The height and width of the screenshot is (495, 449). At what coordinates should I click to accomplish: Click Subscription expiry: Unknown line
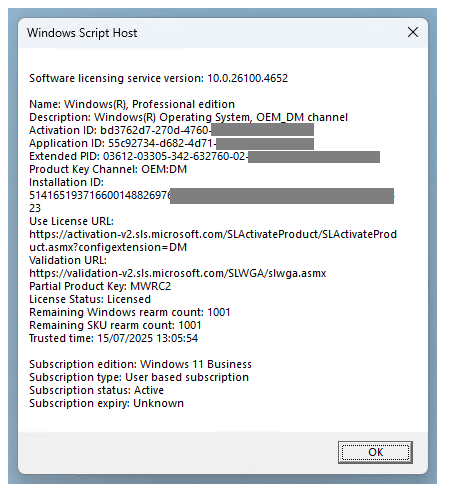[106, 403]
